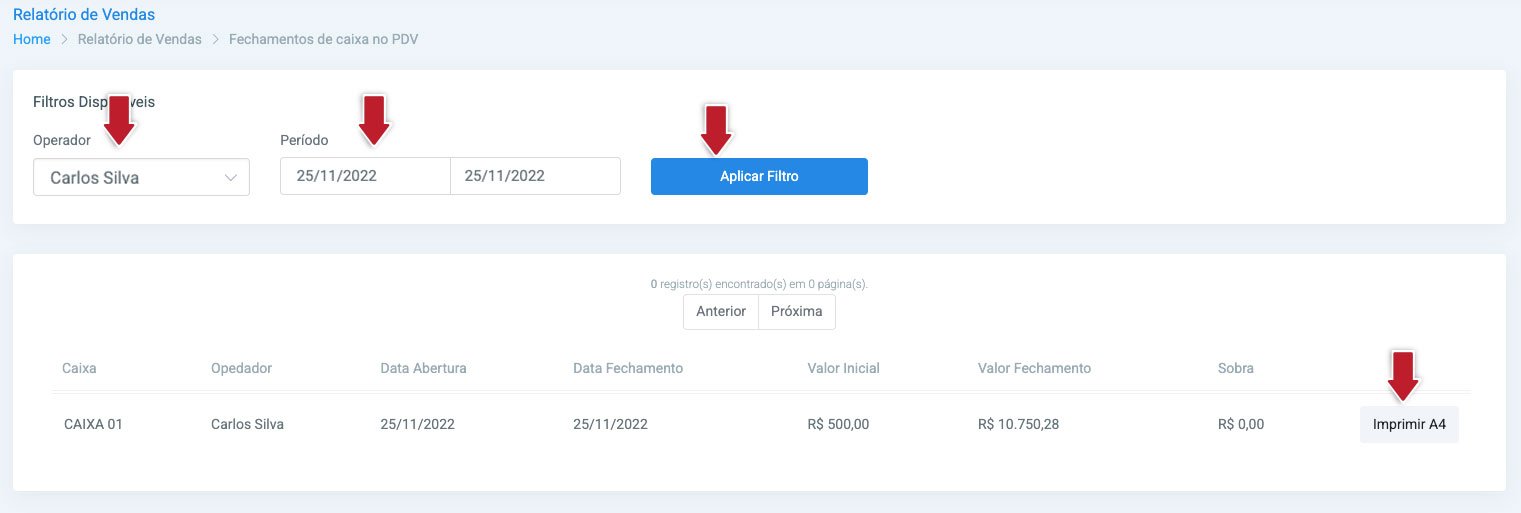Click the Data Fechamento column header
The height and width of the screenshot is (513, 1521).
click(628, 368)
